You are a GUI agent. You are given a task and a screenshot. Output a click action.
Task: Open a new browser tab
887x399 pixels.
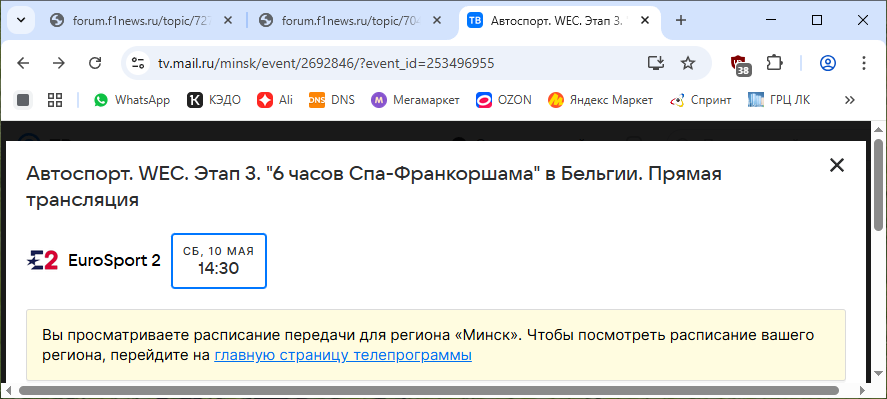click(681, 21)
